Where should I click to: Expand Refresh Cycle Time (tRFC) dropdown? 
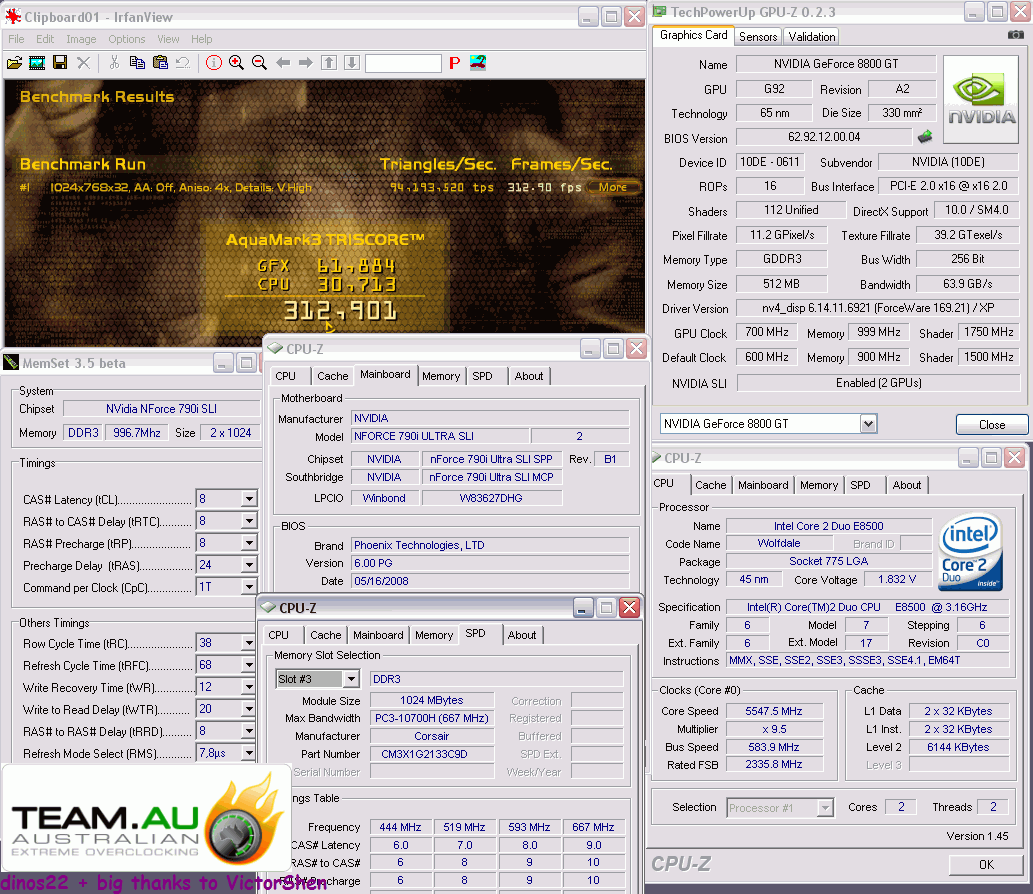pos(249,665)
